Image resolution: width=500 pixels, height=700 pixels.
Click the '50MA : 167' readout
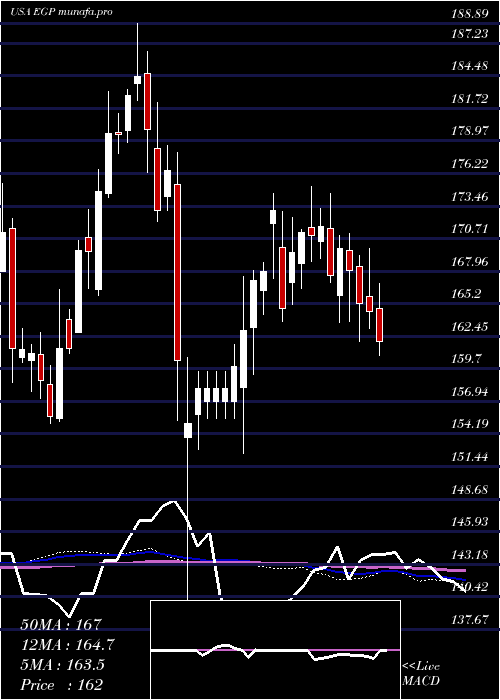61,625
